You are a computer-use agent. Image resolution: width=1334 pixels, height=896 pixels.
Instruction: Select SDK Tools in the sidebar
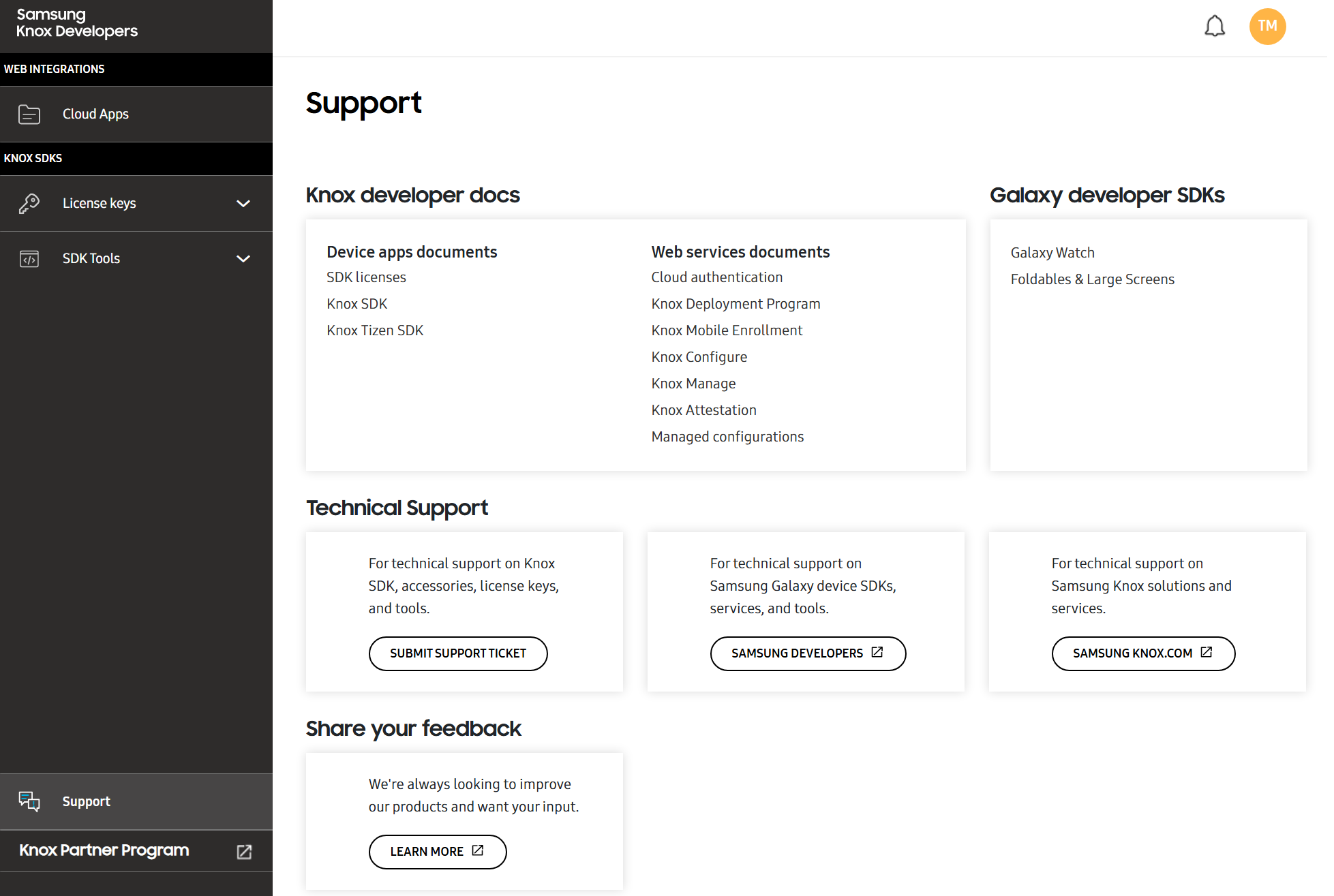(136, 259)
